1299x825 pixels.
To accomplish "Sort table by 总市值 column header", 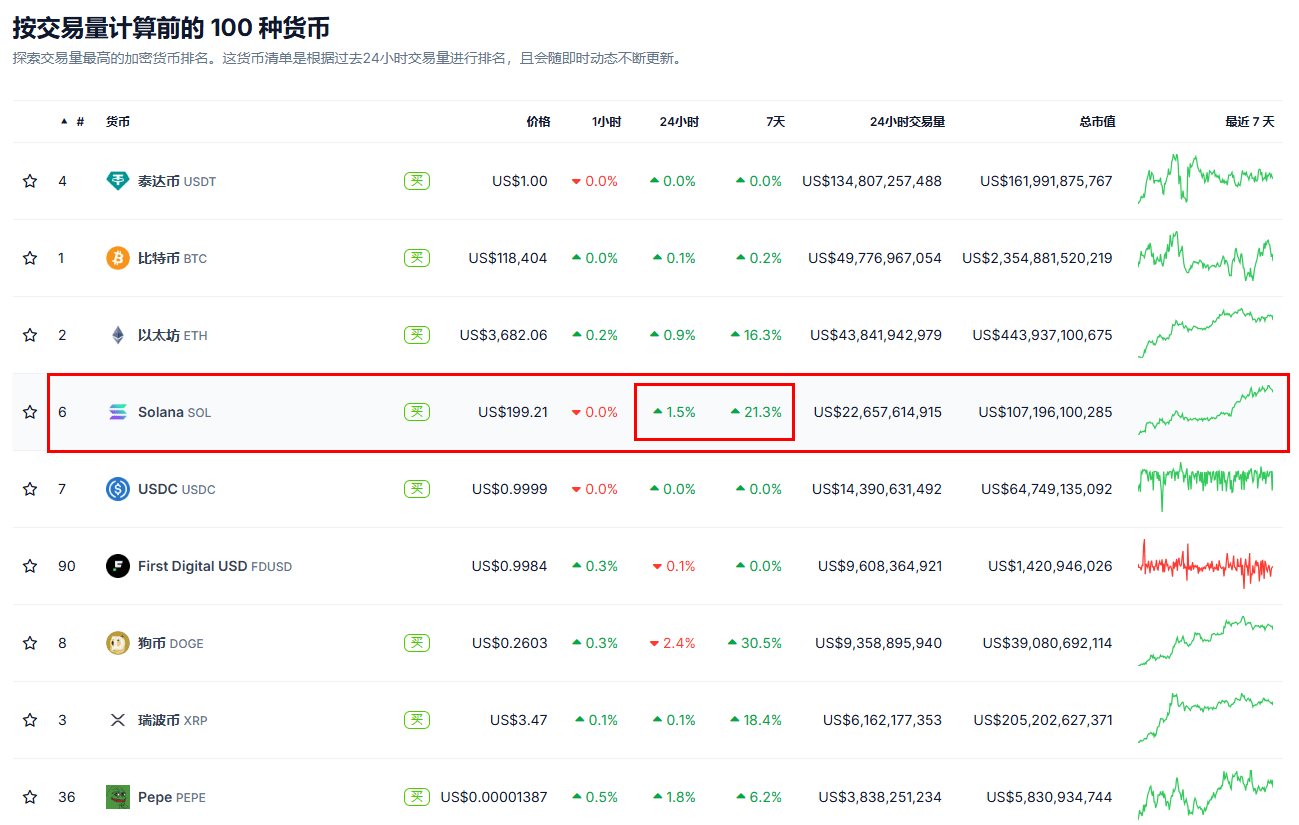I will (x=1097, y=122).
